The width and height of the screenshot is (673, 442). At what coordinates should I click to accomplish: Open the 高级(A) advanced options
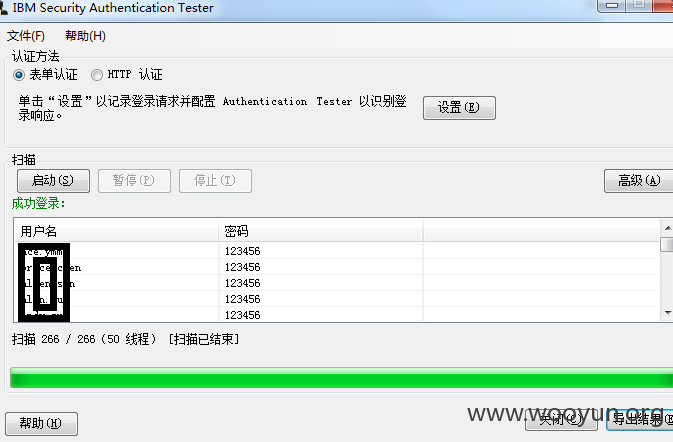(x=639, y=181)
